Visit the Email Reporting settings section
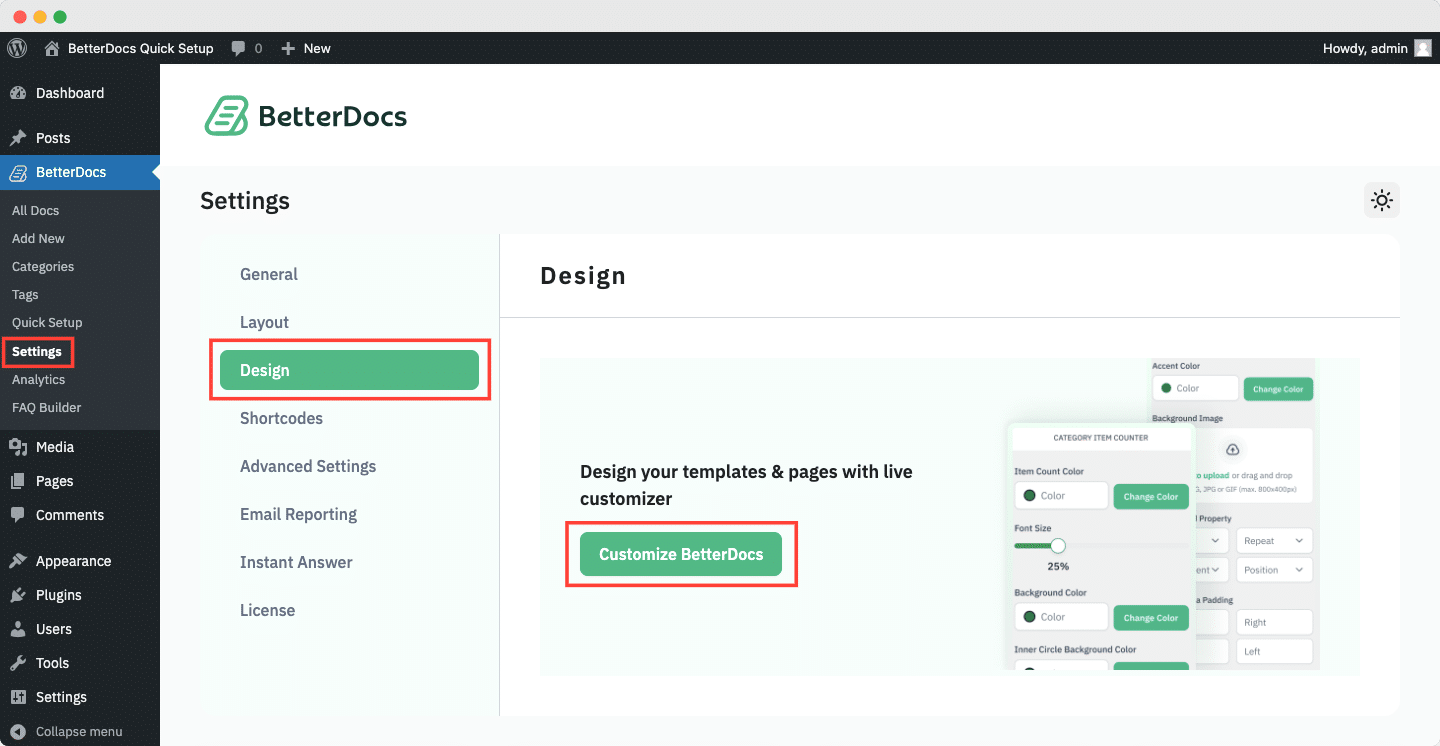The image size is (1440, 746). pyautogui.click(x=298, y=514)
